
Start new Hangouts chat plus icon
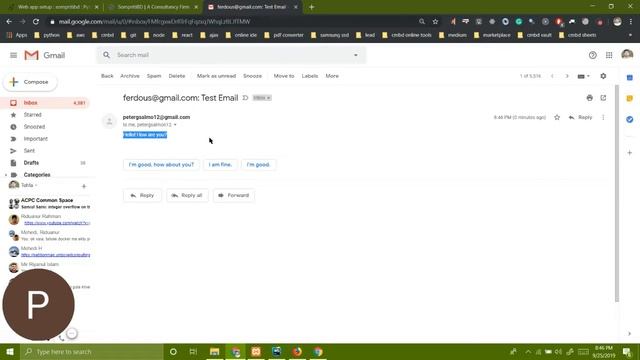[84, 186]
